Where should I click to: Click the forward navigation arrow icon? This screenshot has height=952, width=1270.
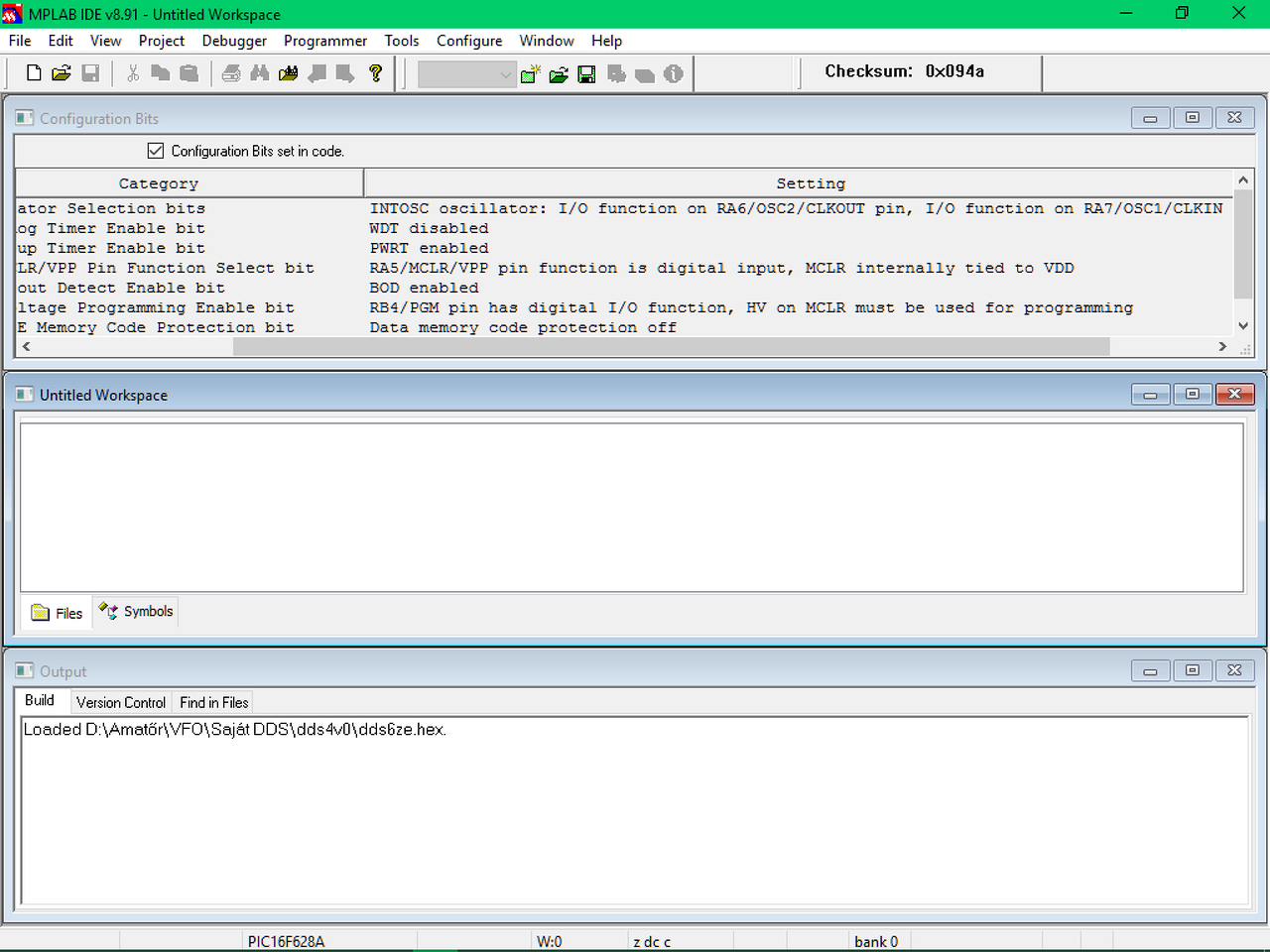[x=345, y=73]
